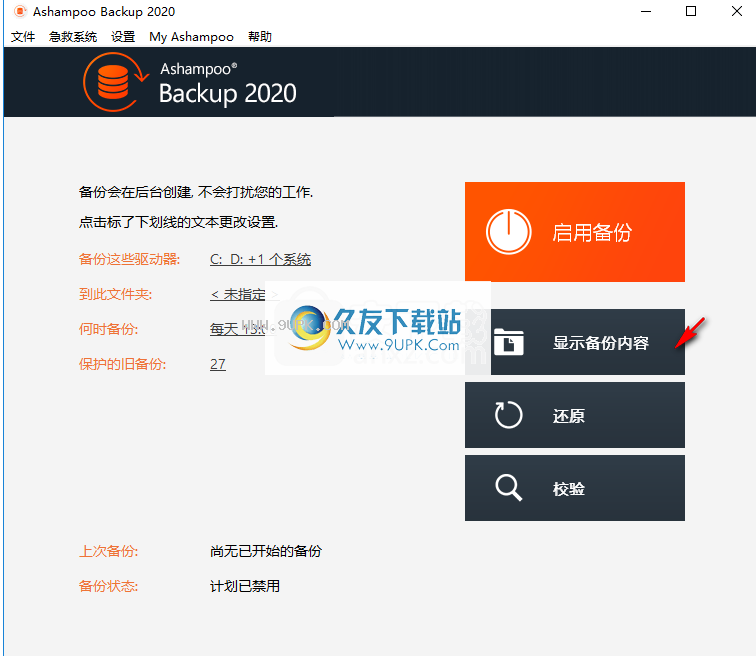This screenshot has height=656, width=756.
Task: Close the Ashampoo Backup 2020 window
Action: tap(736, 11)
